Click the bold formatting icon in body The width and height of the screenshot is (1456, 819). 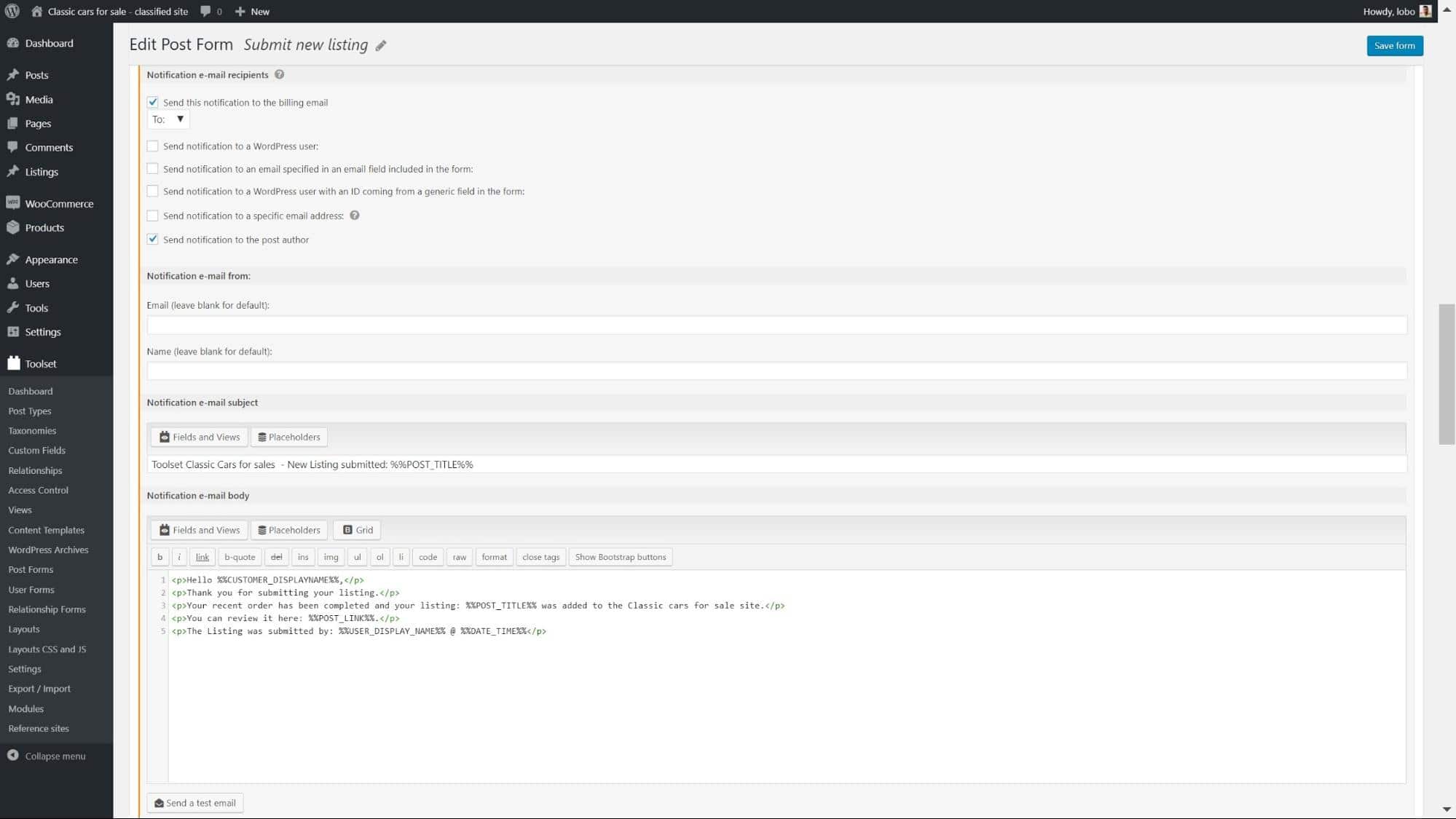pos(160,557)
